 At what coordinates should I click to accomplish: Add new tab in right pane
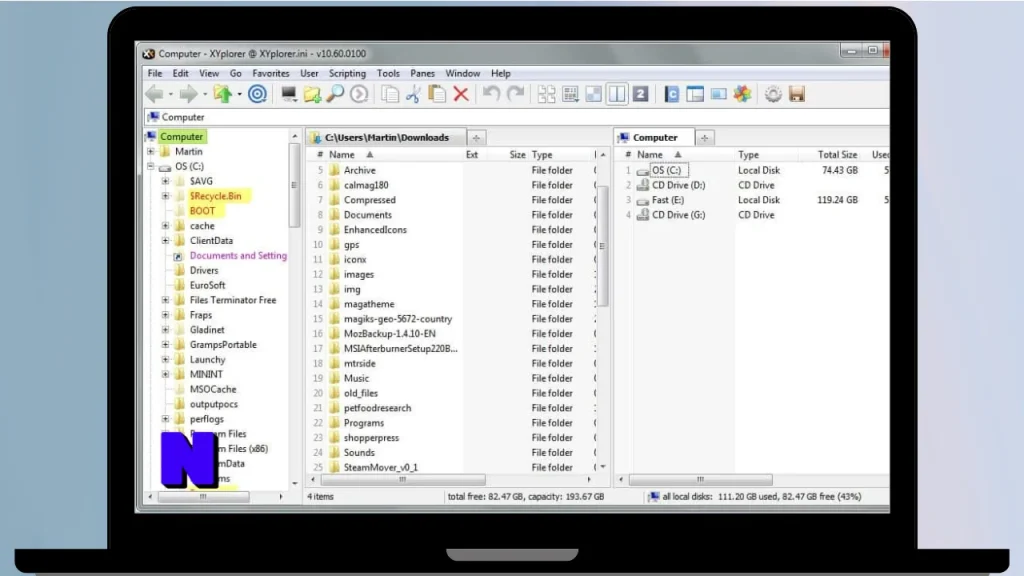coord(704,138)
